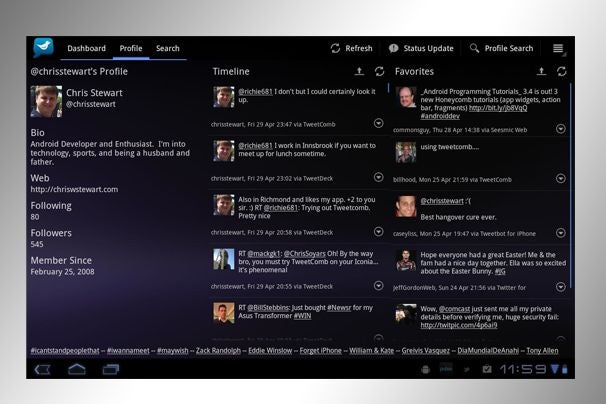This screenshot has width=606, height=404.
Task: Click @richie681 mention in Innsbrook tweet
Action: (255, 146)
